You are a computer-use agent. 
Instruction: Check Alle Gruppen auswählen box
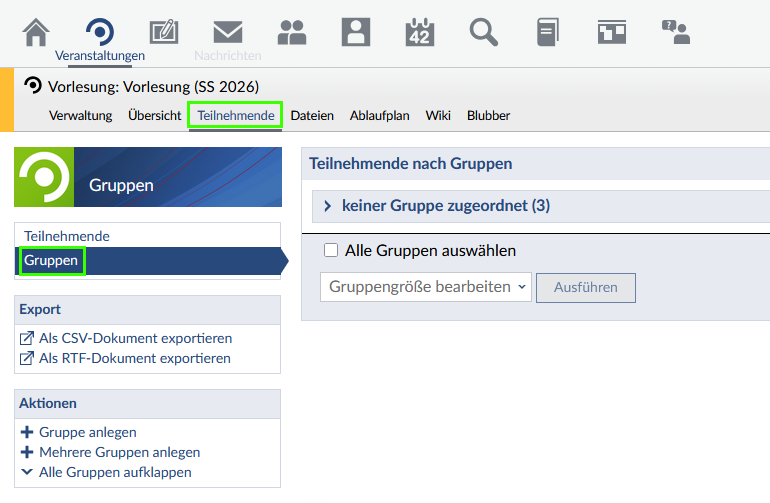point(332,251)
